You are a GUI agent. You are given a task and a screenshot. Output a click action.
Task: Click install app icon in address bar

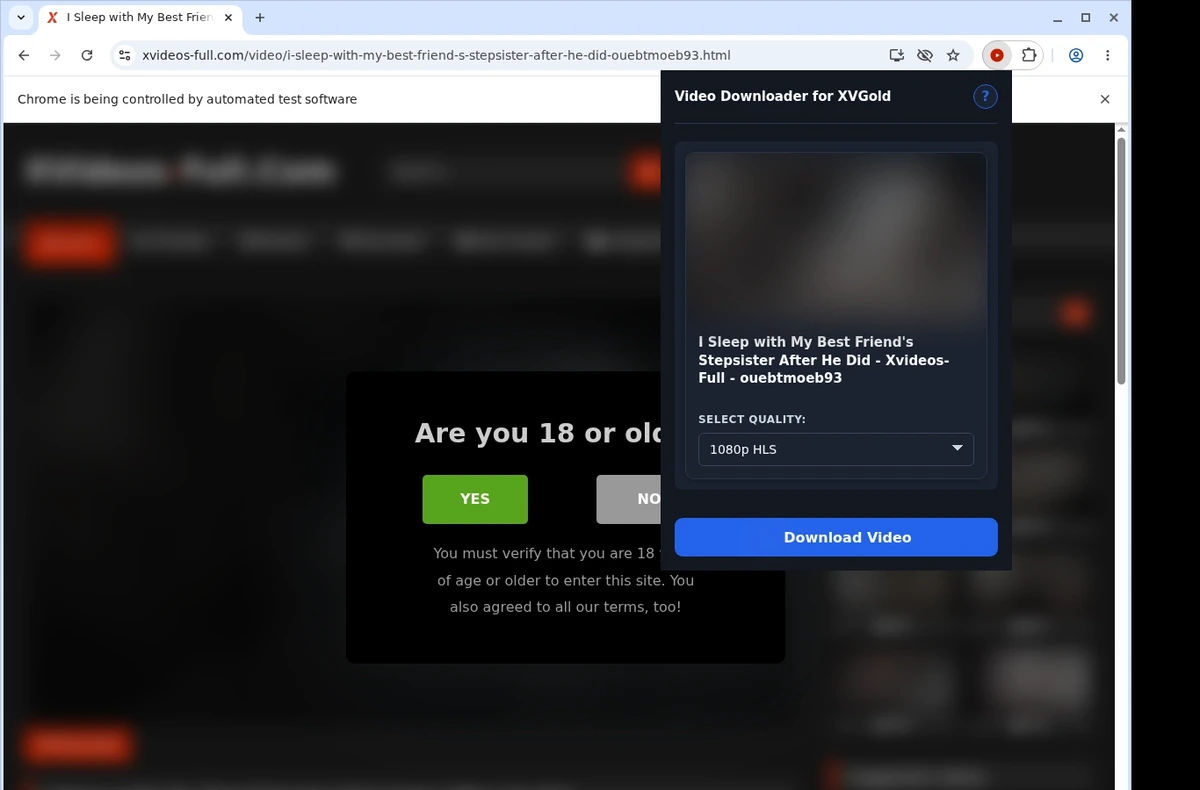(x=897, y=56)
